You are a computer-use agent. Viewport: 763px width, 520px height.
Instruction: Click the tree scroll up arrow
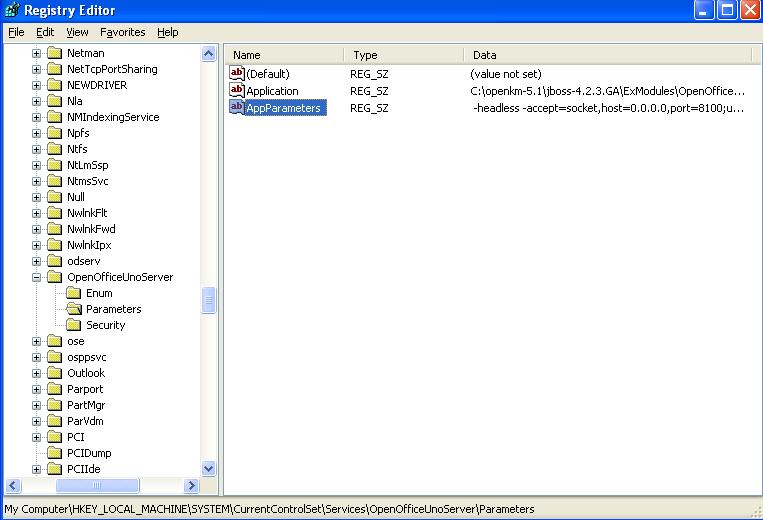(x=209, y=54)
